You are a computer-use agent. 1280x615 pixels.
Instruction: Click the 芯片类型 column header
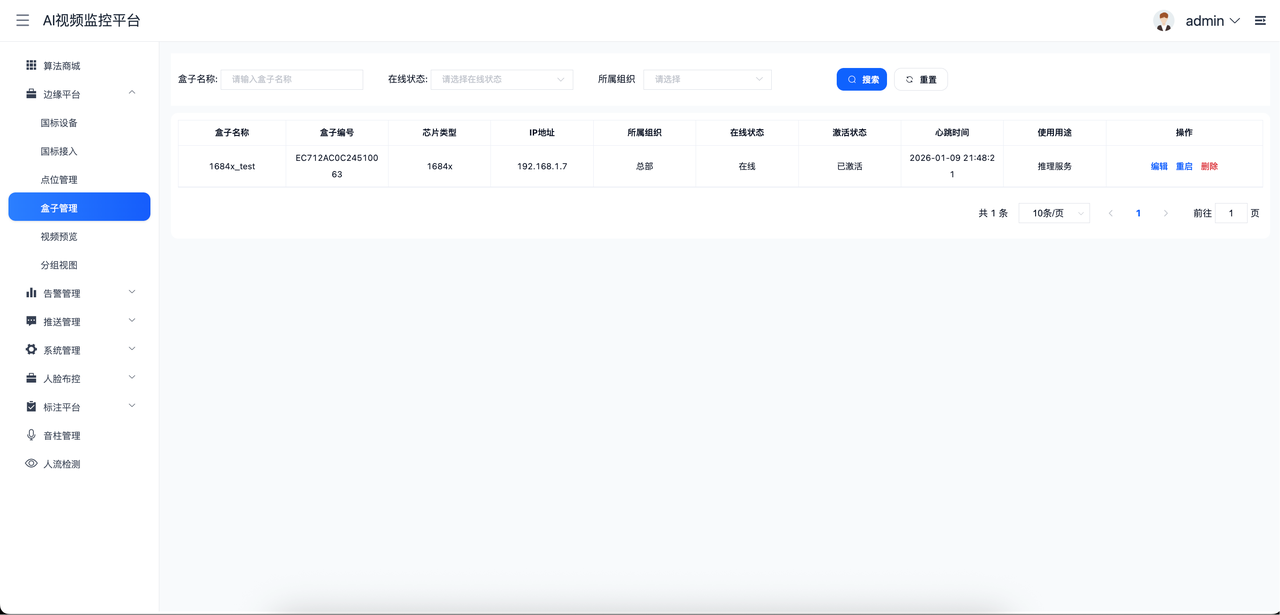439,132
